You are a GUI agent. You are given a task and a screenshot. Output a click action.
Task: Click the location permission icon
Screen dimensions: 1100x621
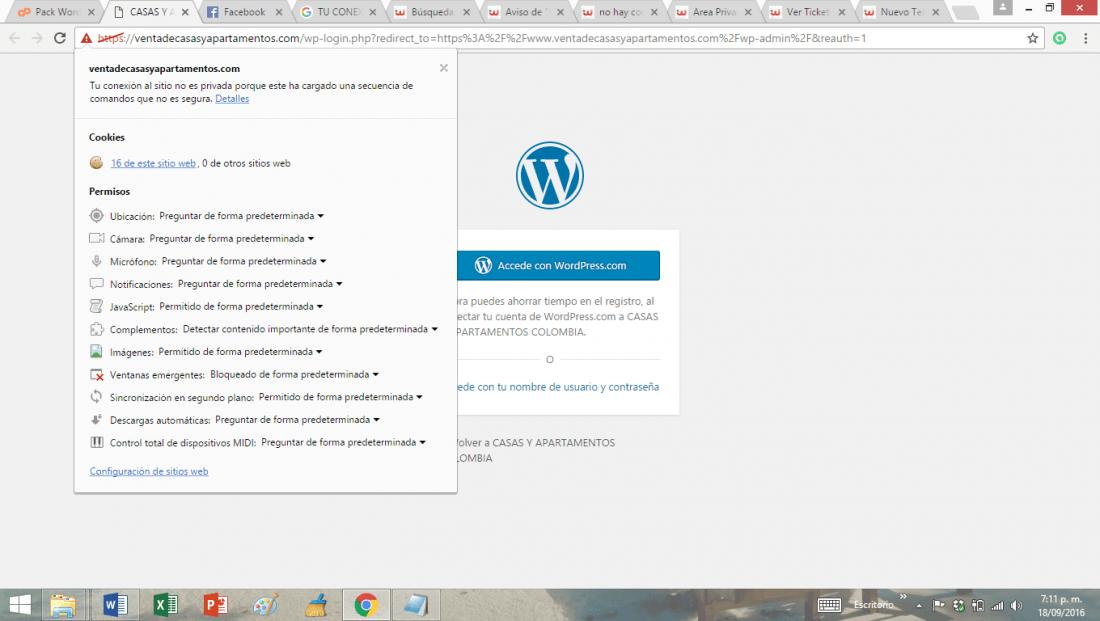pos(96,215)
